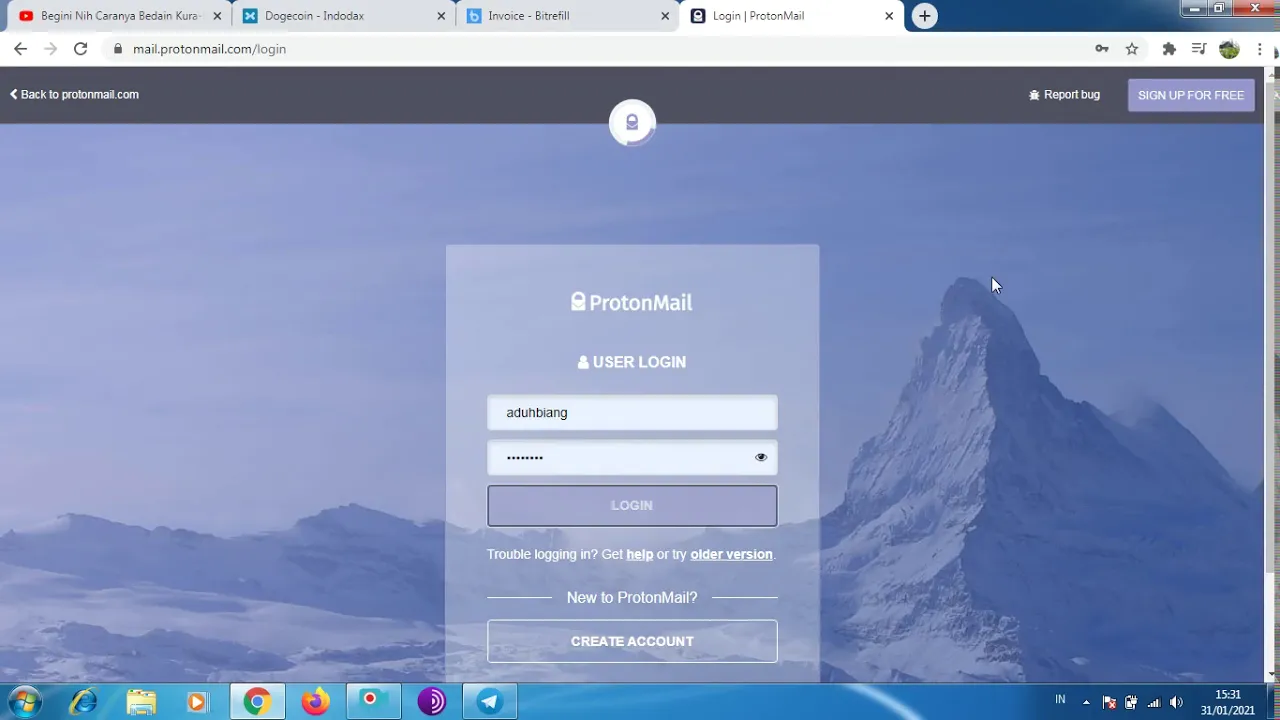Close the Invoice - Bitrefill tab

pyautogui.click(x=665, y=16)
